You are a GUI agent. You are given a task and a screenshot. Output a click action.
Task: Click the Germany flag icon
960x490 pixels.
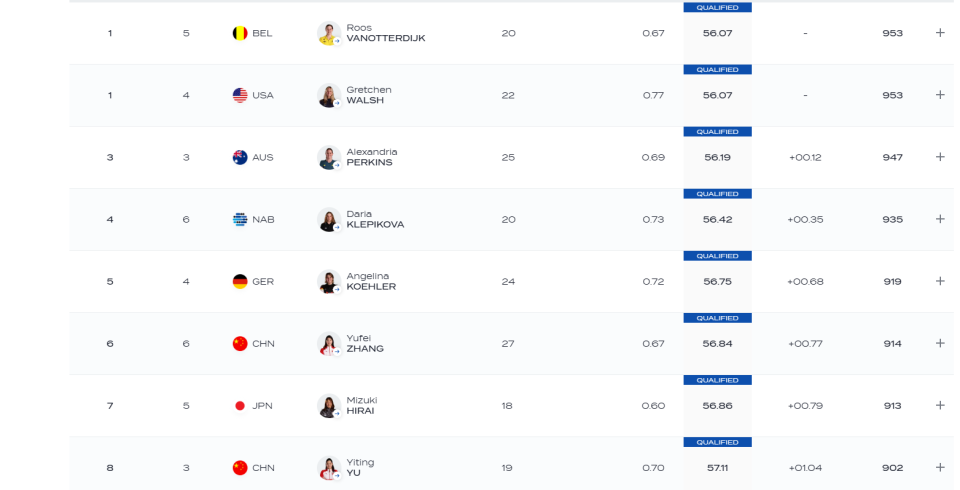coord(240,282)
